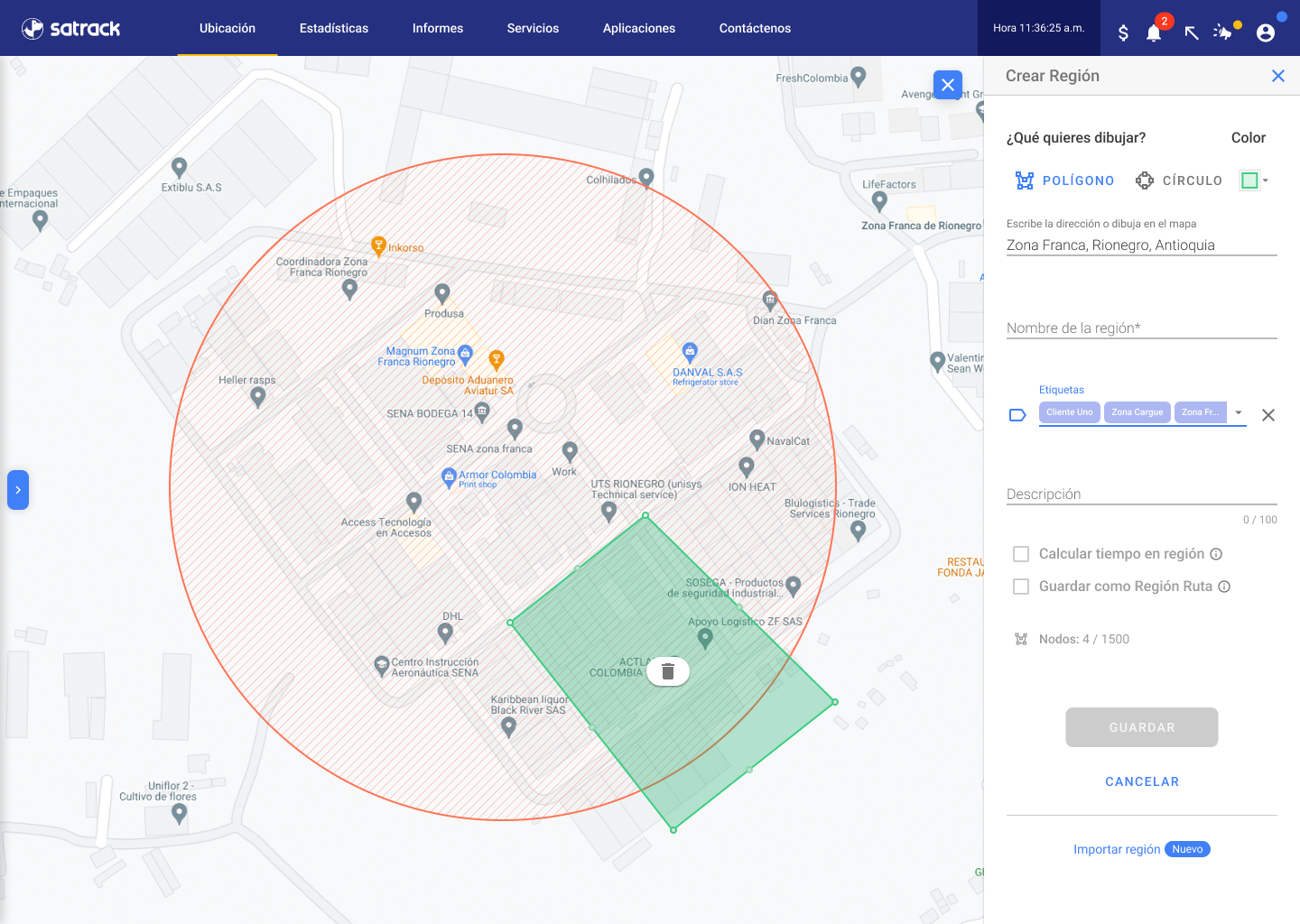Select the Polígono drawing tool
The image size is (1300, 924).
click(x=1065, y=180)
